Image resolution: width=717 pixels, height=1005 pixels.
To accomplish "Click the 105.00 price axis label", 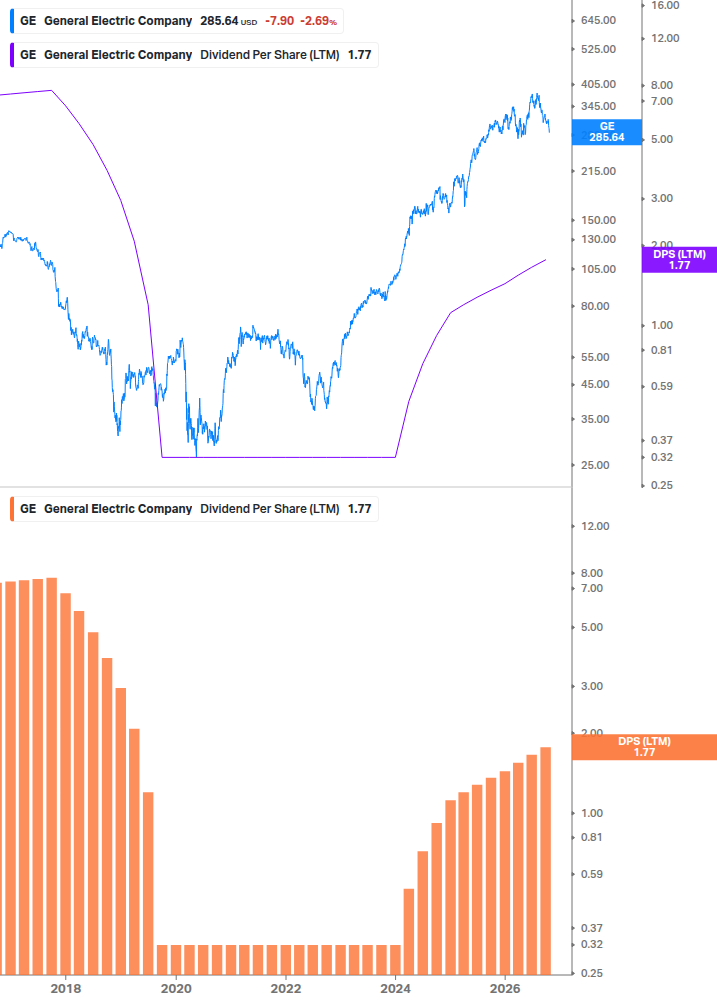I will click(x=598, y=269).
